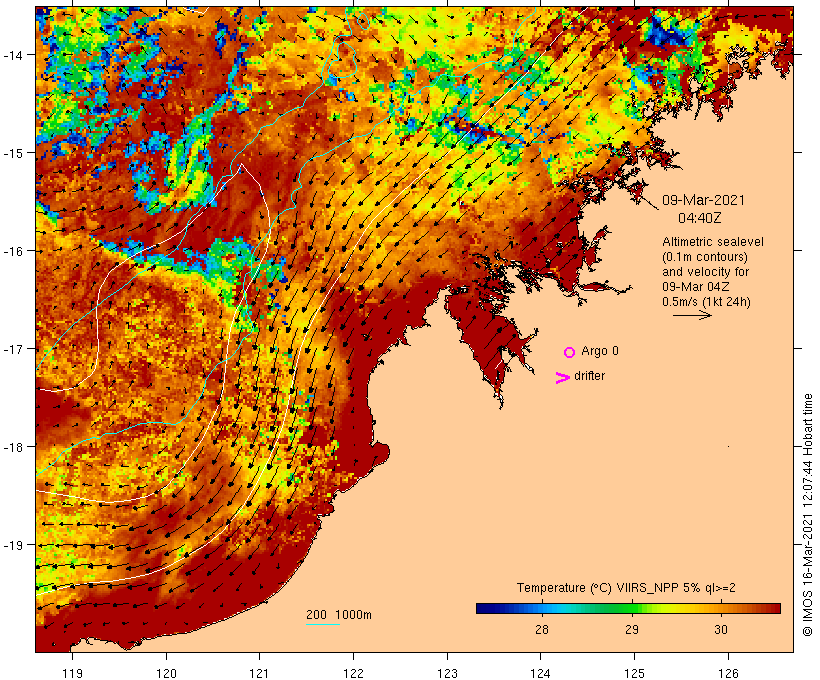Click the '29' color bar tick label
The image size is (820, 680).
pos(632,629)
